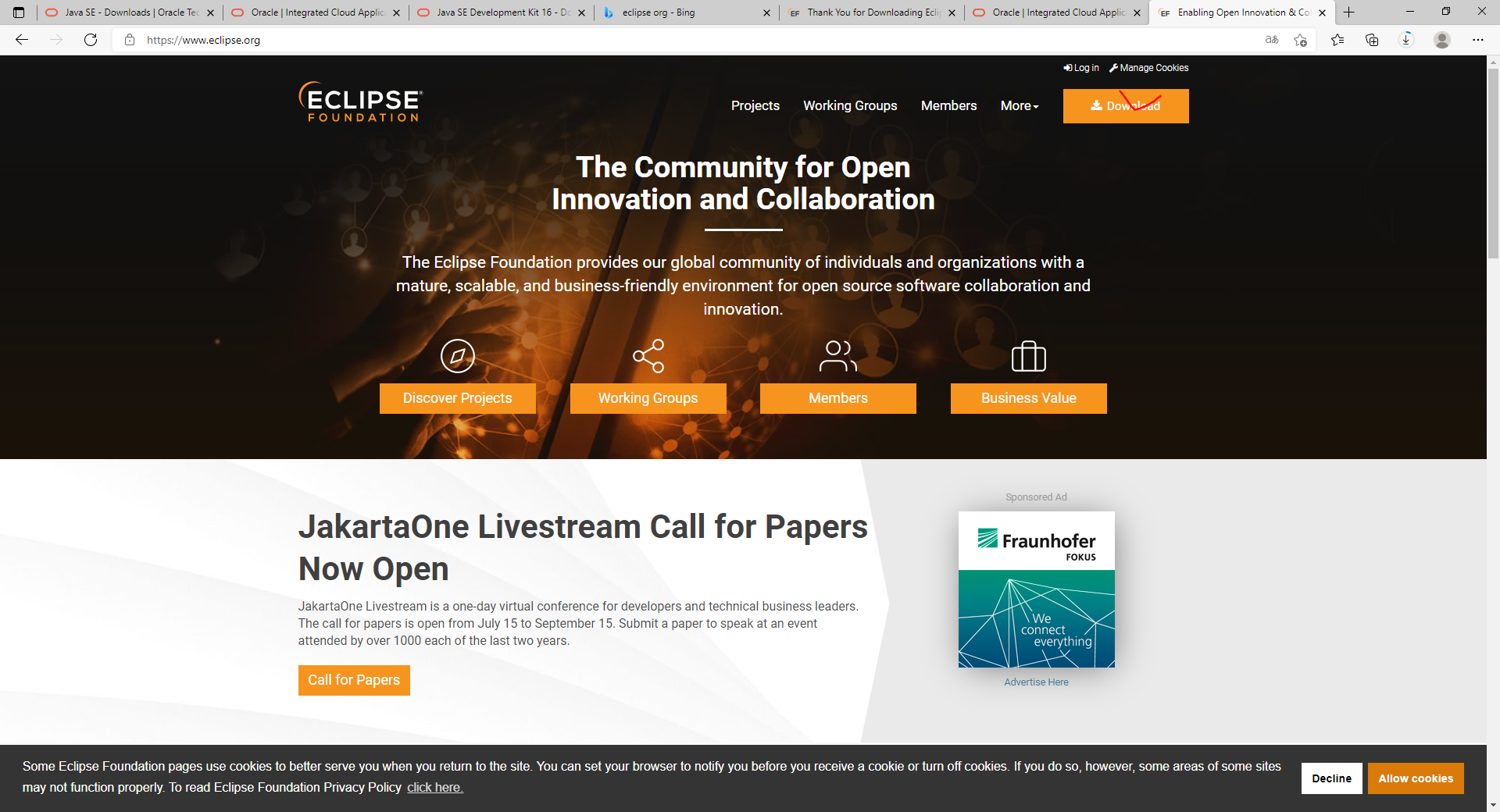Open Manage Cookies link

click(1149, 68)
